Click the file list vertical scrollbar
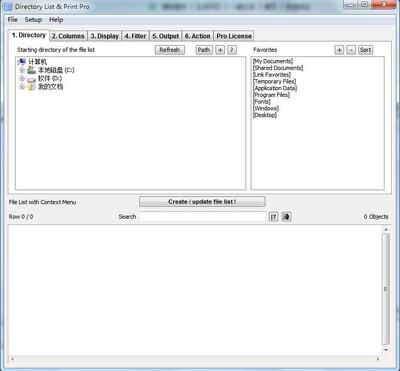 386,289
